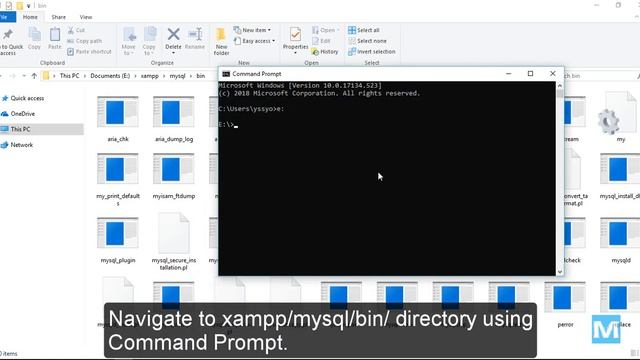Image resolution: width=640 pixels, height=360 pixels.
Task: Maximize the Command Prompt window
Action: (x=530, y=73)
